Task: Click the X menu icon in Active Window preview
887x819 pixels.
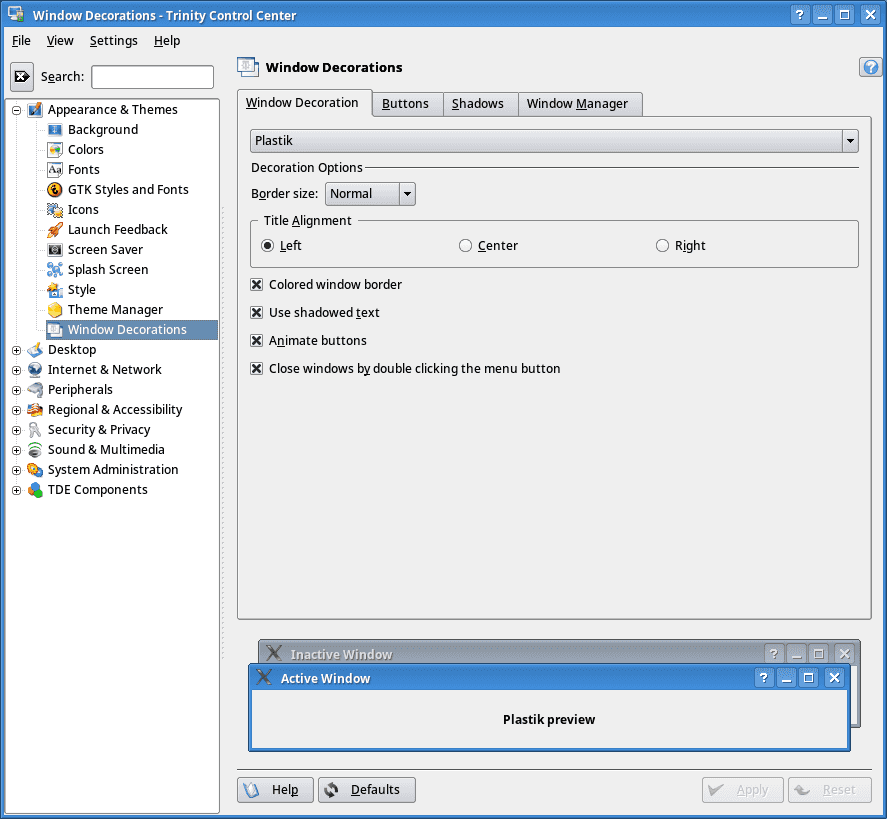Action: 264,677
